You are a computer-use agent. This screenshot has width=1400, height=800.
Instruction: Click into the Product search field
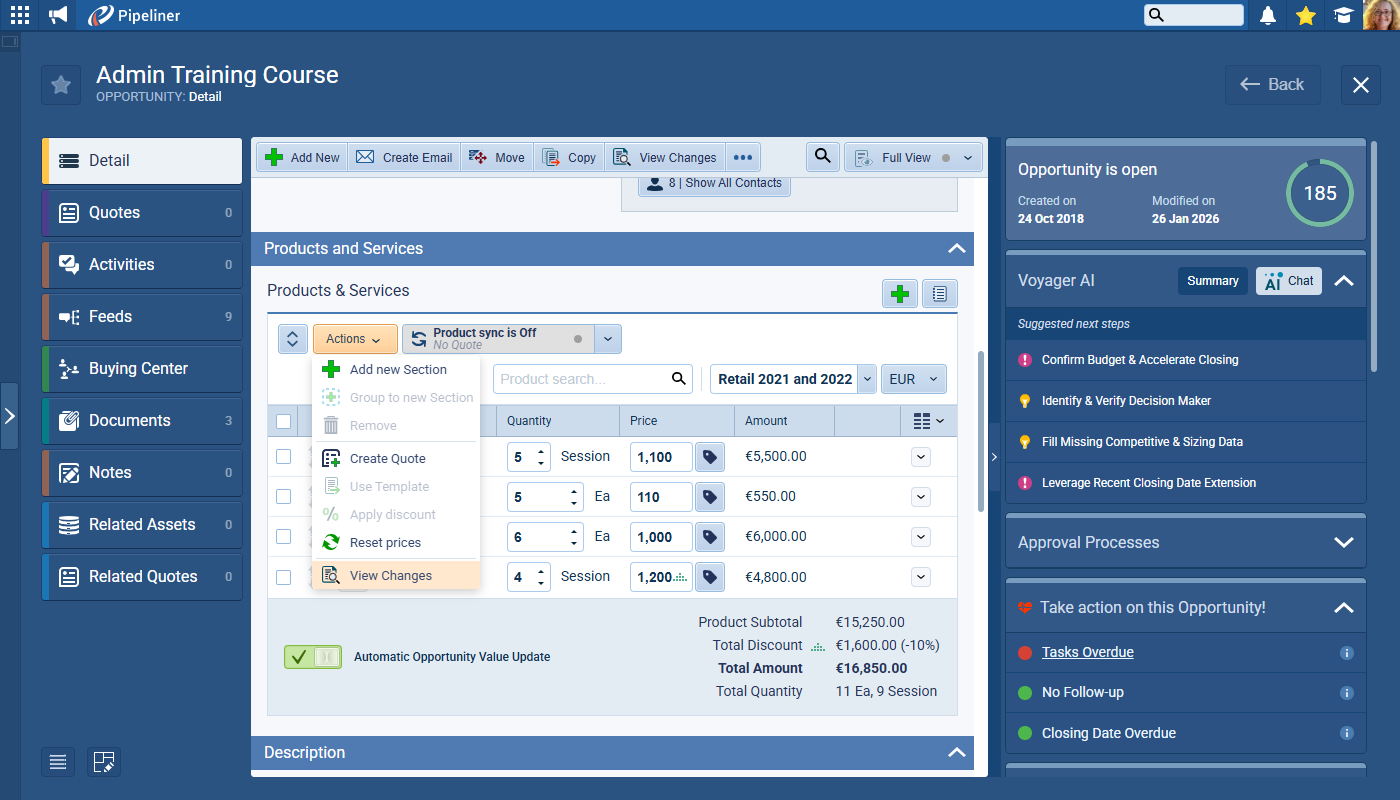(x=580, y=379)
